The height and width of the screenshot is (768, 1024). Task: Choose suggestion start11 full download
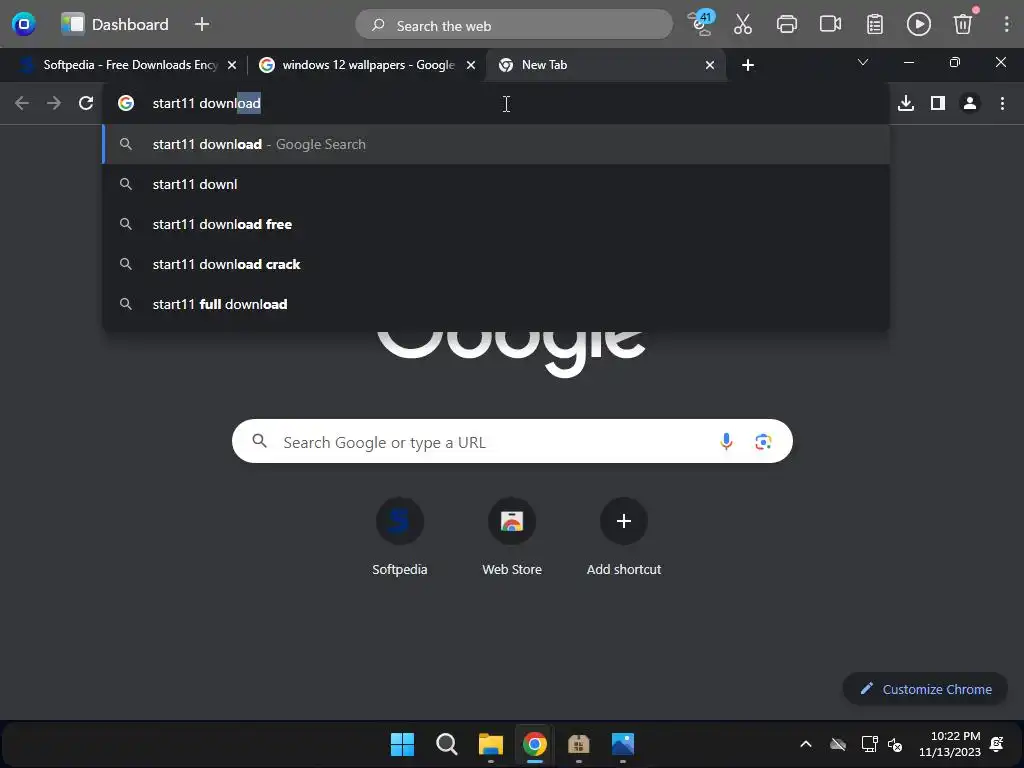pos(496,304)
